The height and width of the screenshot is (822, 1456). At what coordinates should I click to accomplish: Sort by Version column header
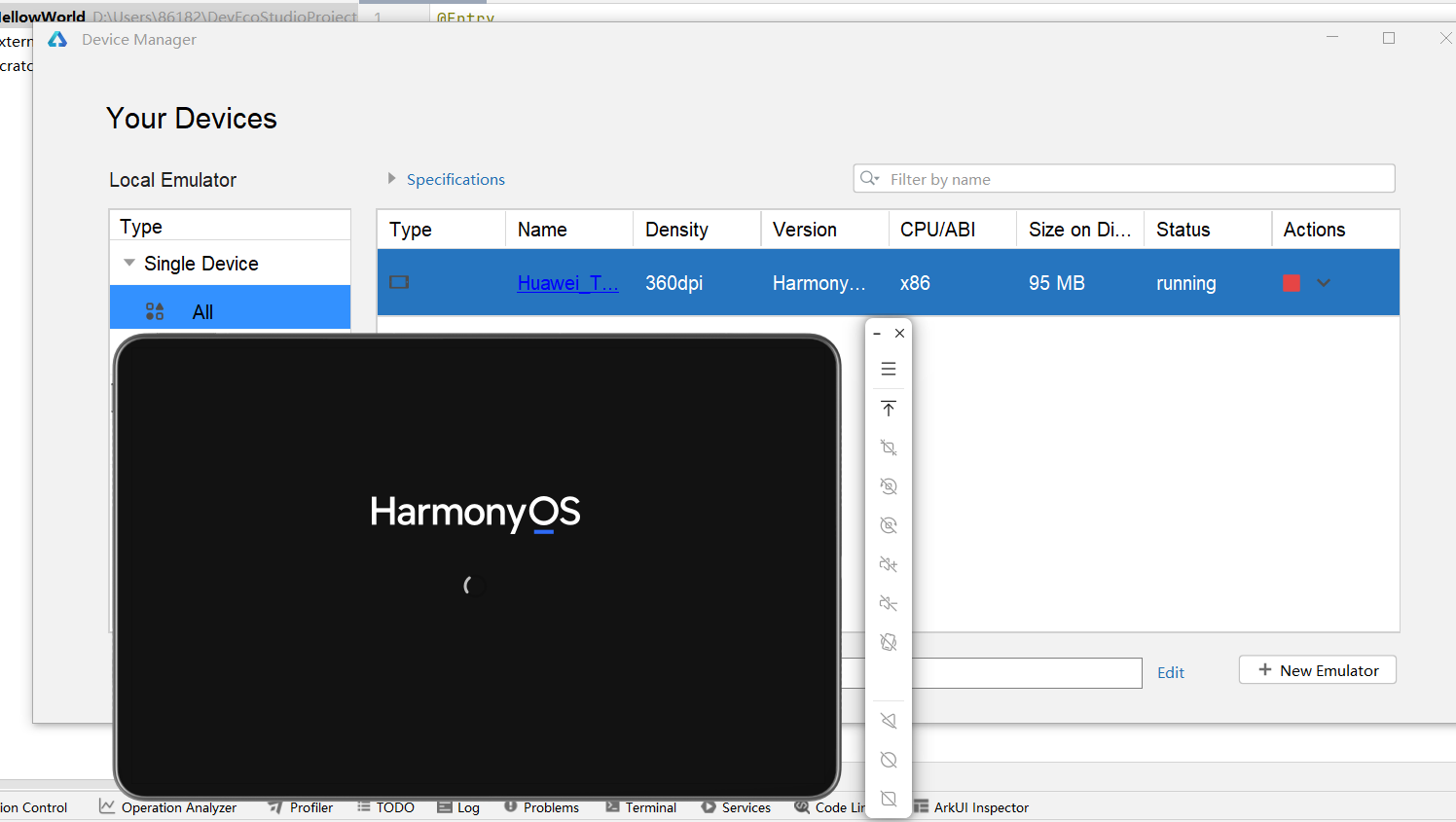(x=824, y=230)
